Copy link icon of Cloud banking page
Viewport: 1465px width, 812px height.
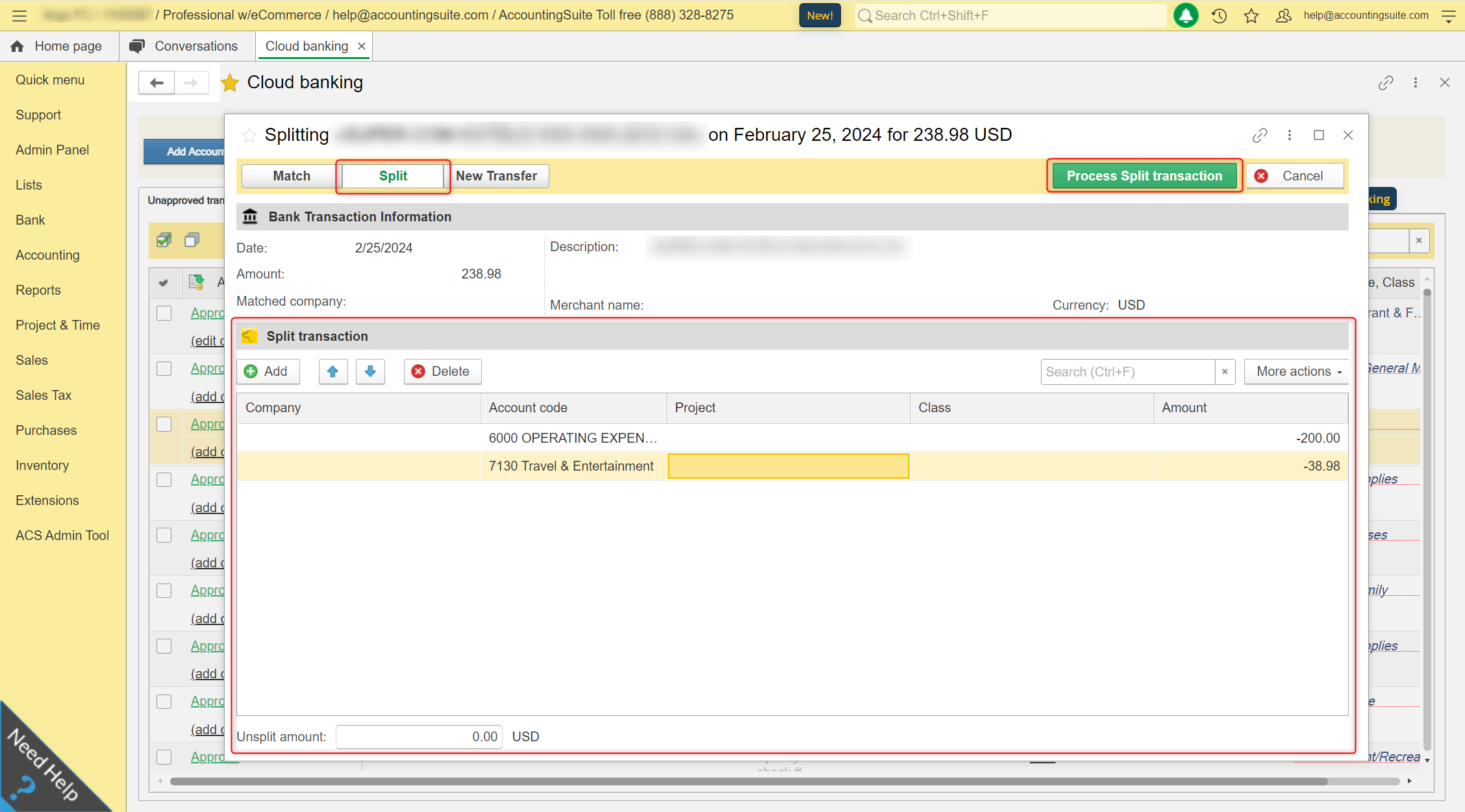(1386, 82)
